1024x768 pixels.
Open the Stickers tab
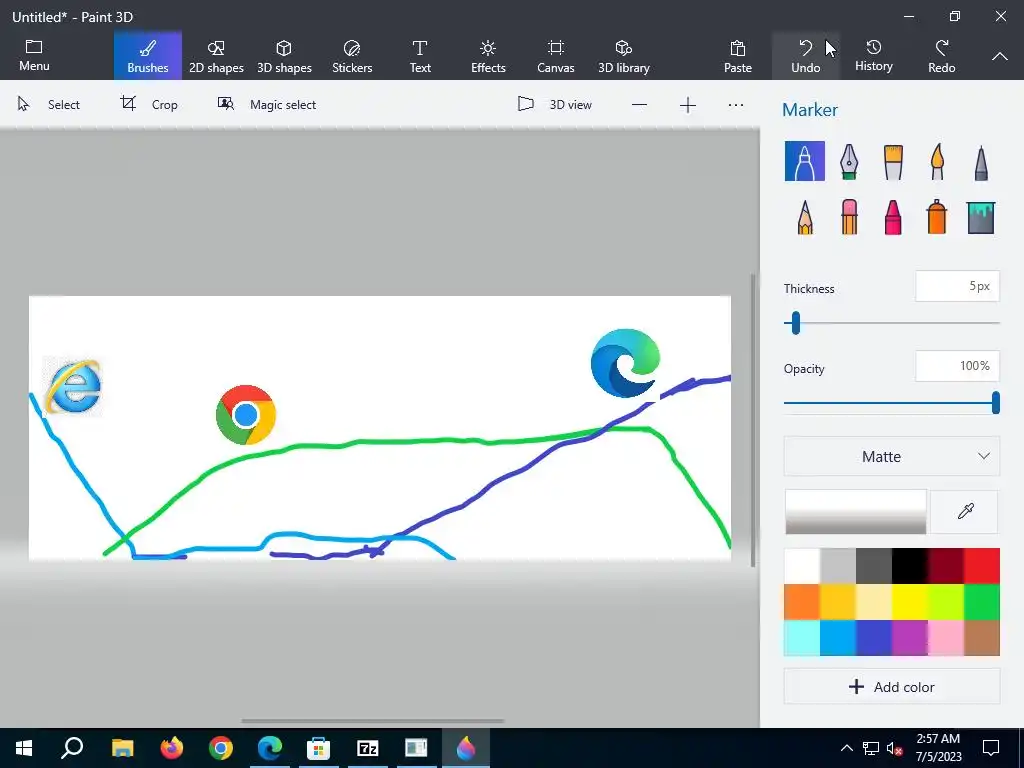(352, 56)
